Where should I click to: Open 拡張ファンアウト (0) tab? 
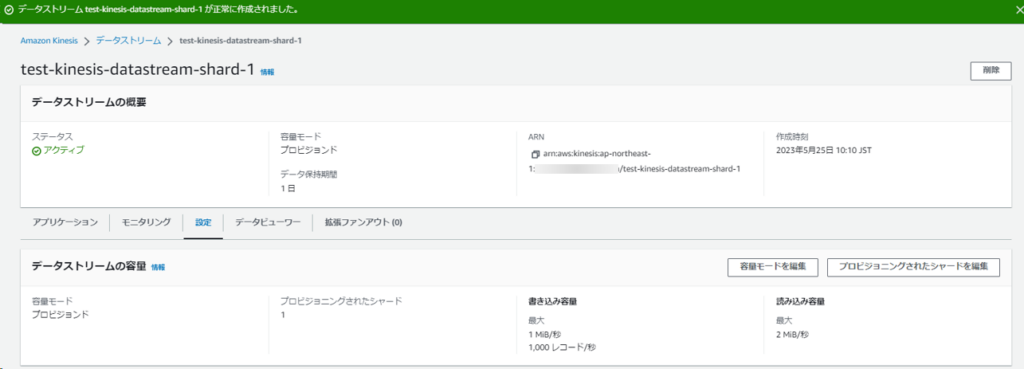[x=363, y=223]
